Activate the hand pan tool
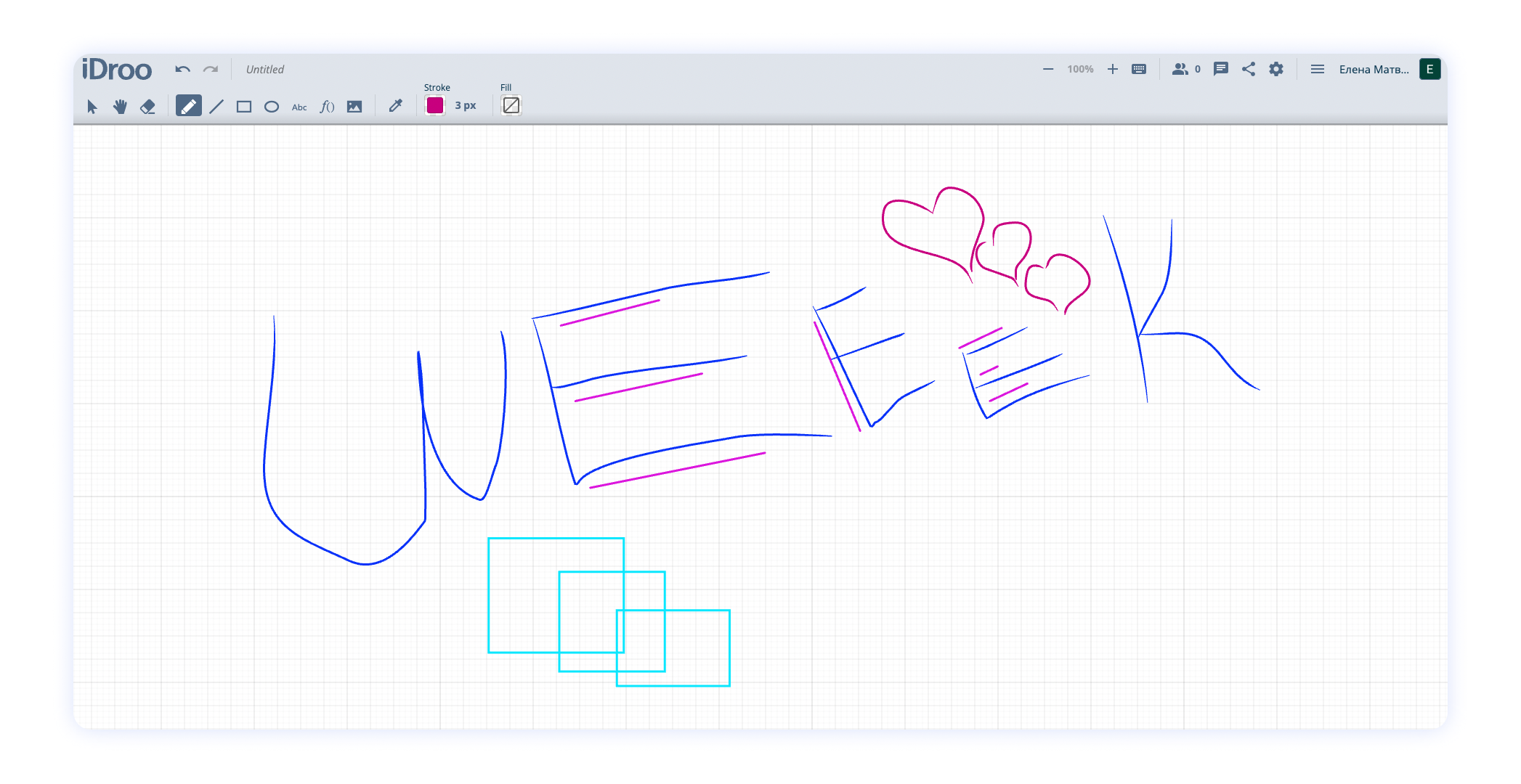 pos(120,107)
